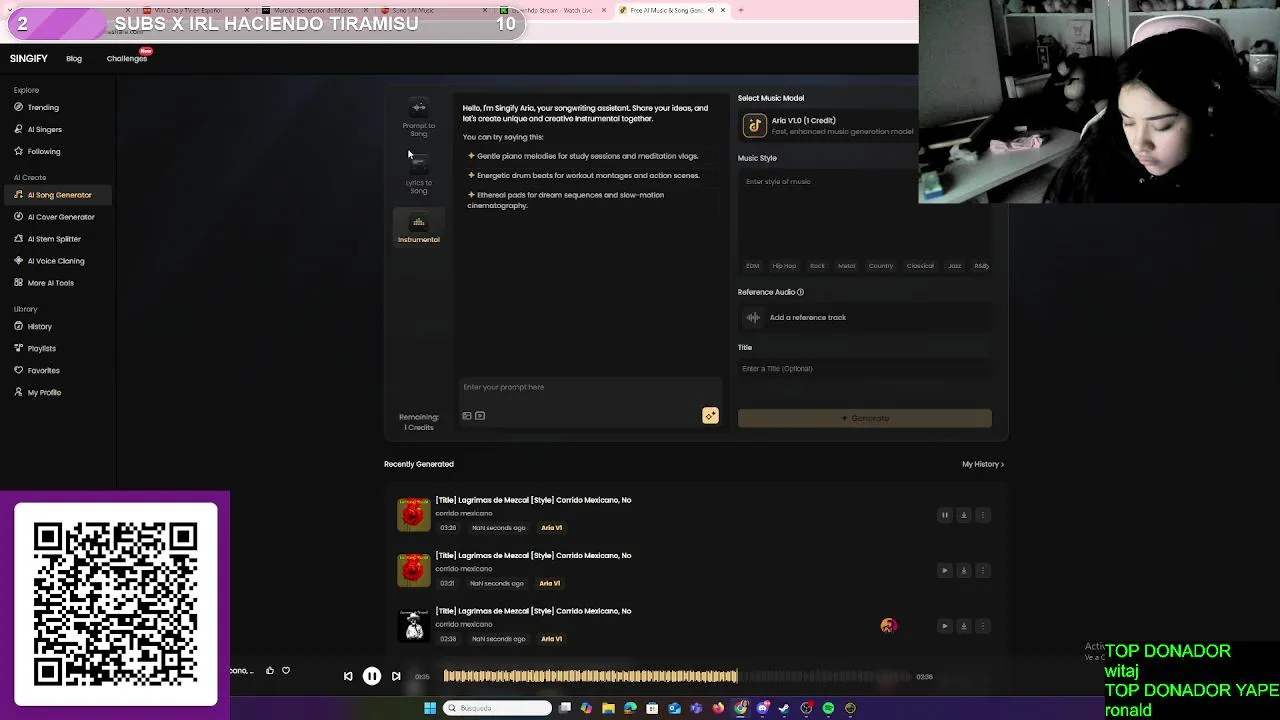Choose the EDM style tag
1280x720 pixels.
[x=753, y=266]
